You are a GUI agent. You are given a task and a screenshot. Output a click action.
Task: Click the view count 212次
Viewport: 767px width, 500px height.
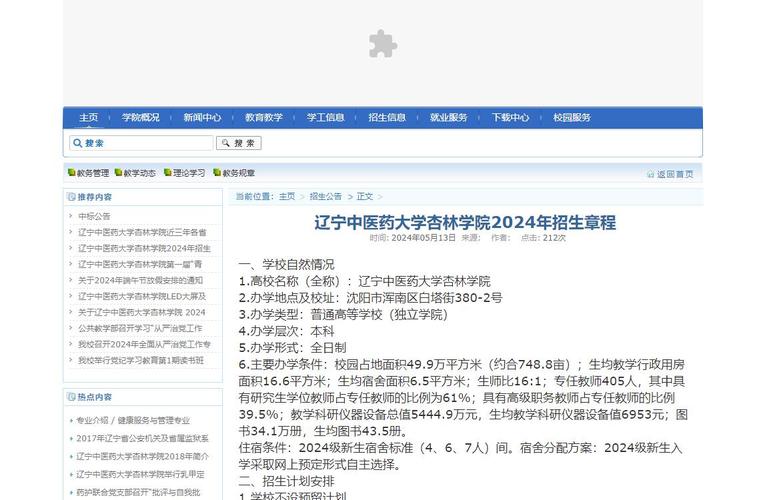[554, 238]
